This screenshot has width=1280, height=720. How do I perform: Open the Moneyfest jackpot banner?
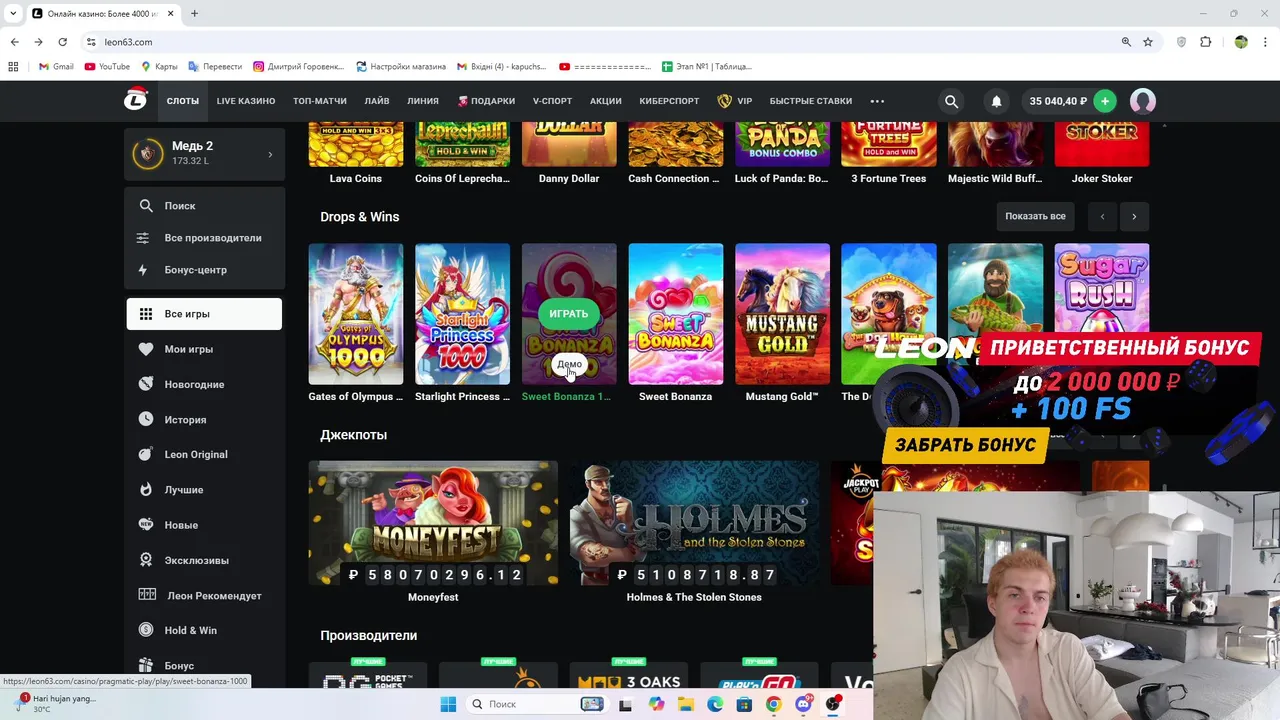pos(433,523)
